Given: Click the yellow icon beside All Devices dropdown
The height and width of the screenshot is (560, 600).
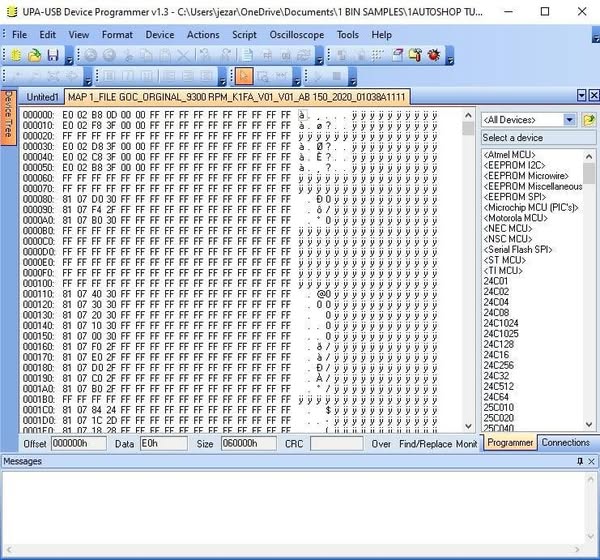Looking at the screenshot, I should point(589,120).
